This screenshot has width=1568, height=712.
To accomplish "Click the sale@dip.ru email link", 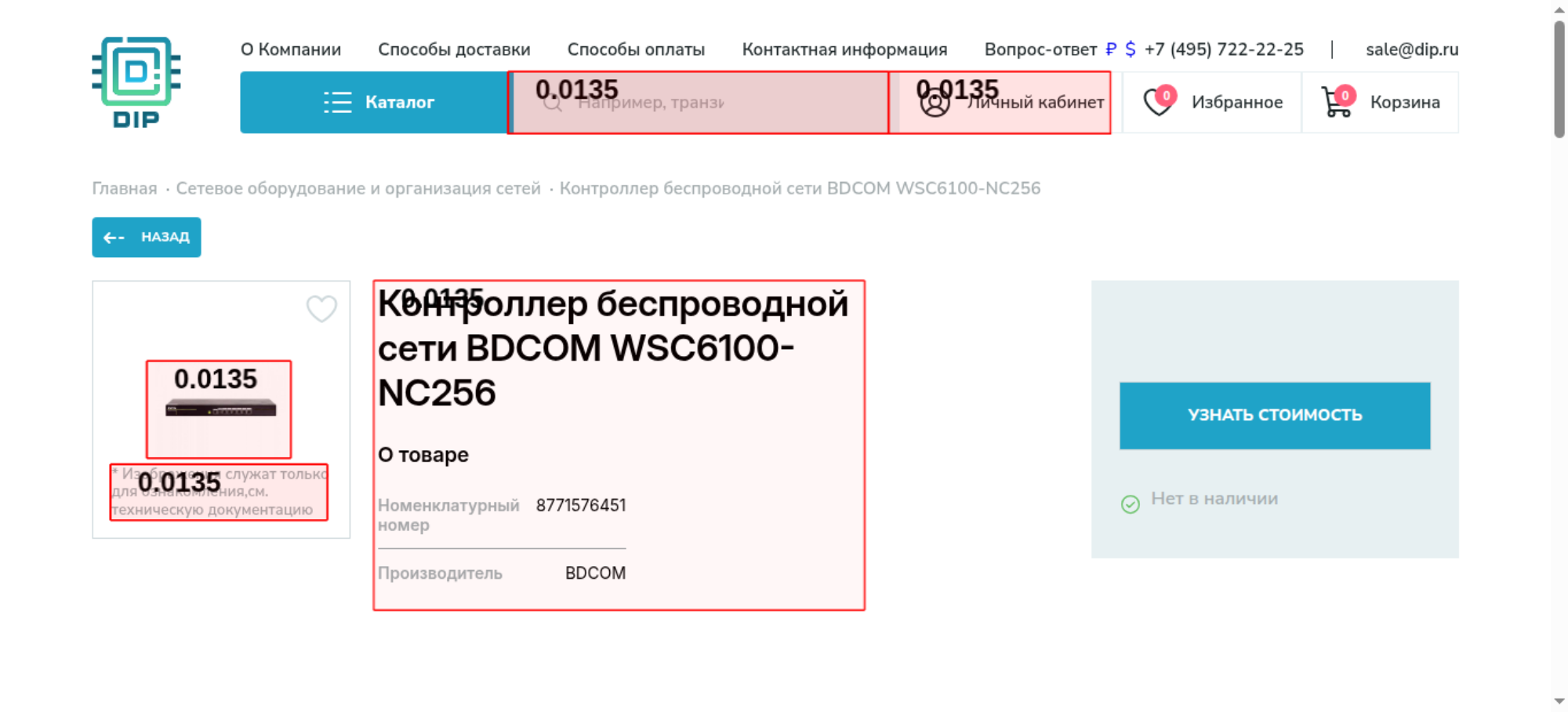I will click(1412, 49).
